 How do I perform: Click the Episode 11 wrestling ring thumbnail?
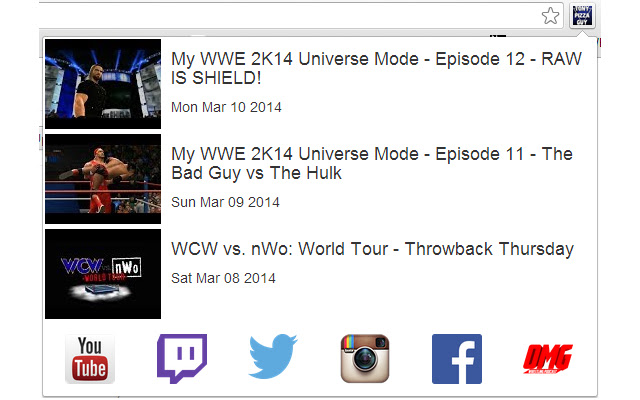click(103, 179)
